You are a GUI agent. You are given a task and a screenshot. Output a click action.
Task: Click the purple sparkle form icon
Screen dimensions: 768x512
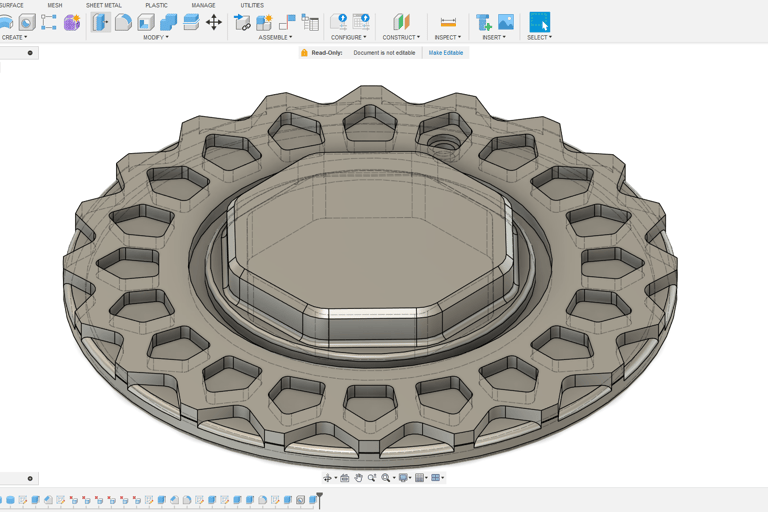tap(72, 23)
